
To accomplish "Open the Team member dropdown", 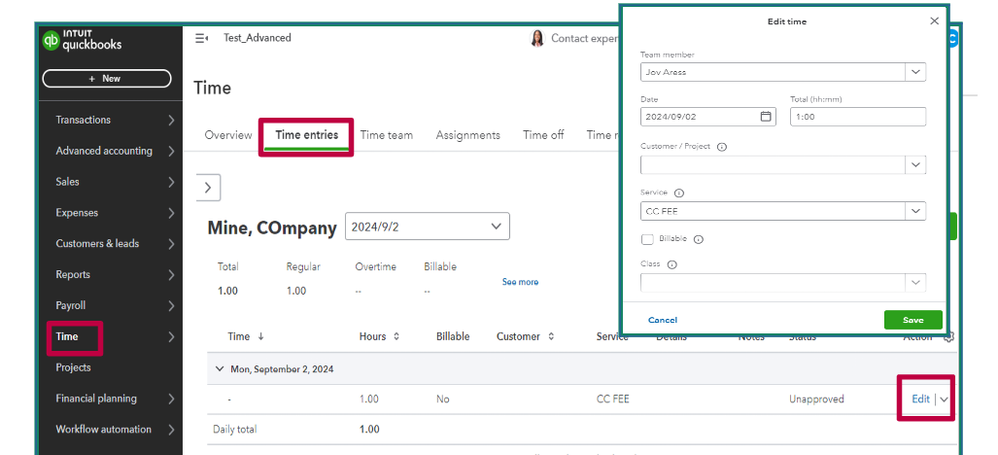I will [914, 72].
